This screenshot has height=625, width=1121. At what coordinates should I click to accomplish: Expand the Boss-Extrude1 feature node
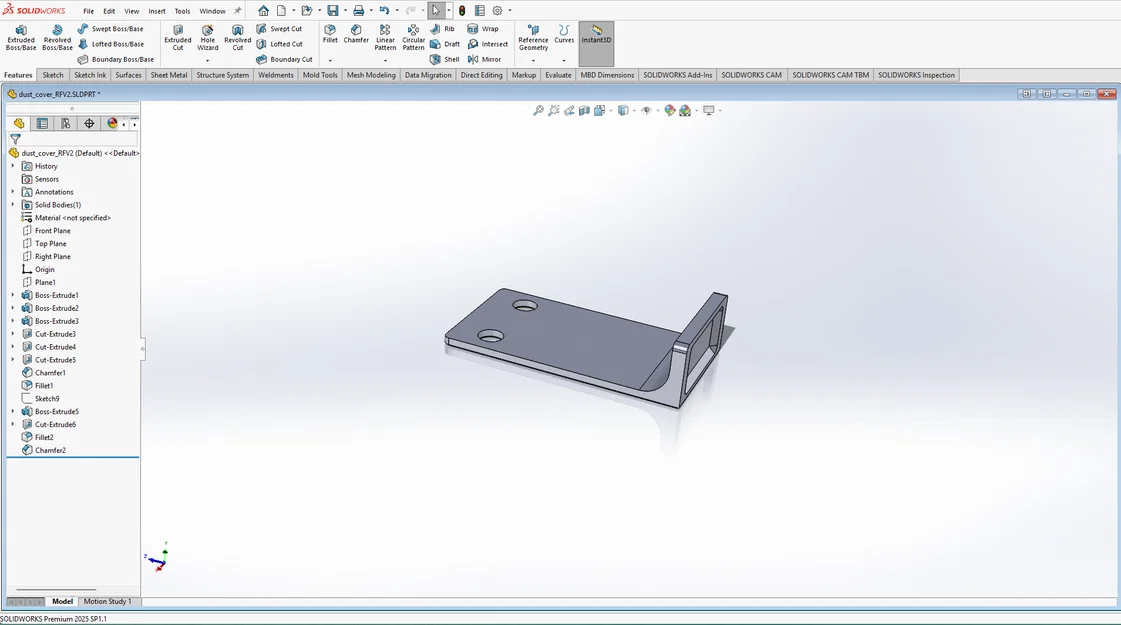tap(13, 295)
